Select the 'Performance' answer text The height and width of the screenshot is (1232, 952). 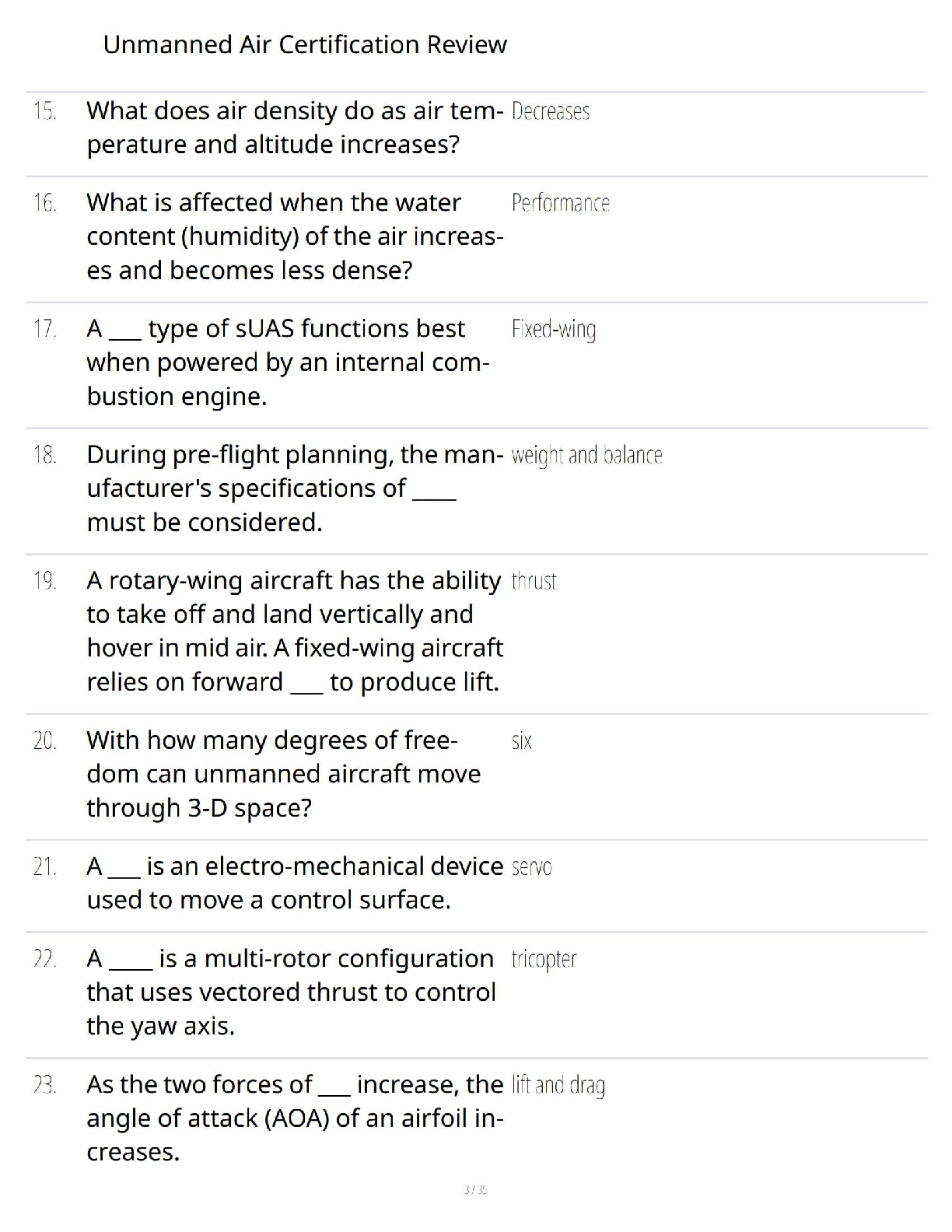pyautogui.click(x=561, y=203)
